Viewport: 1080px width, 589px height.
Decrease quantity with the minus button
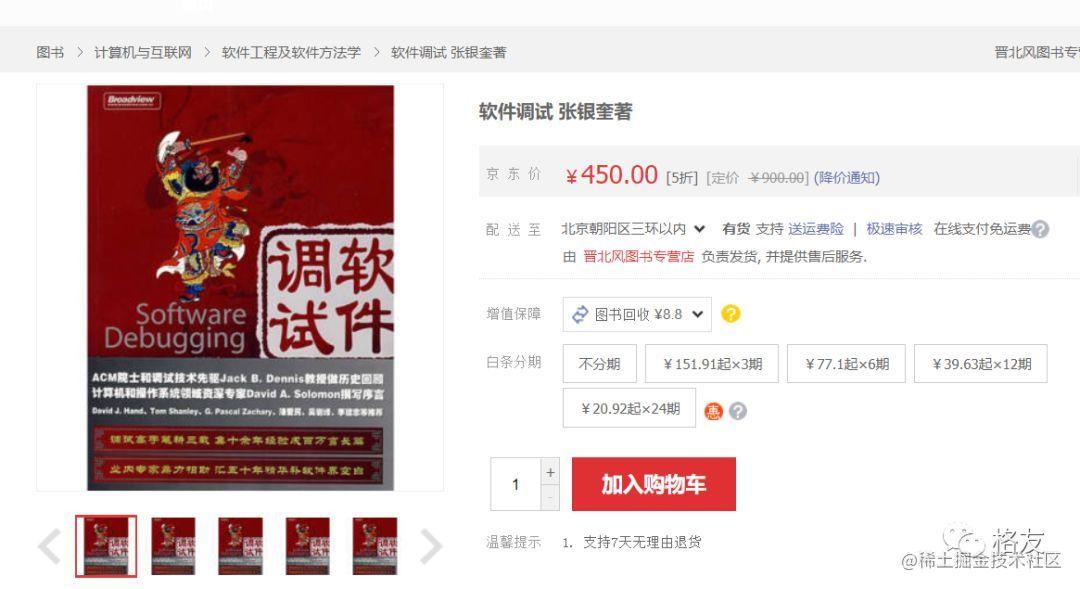(x=550, y=497)
